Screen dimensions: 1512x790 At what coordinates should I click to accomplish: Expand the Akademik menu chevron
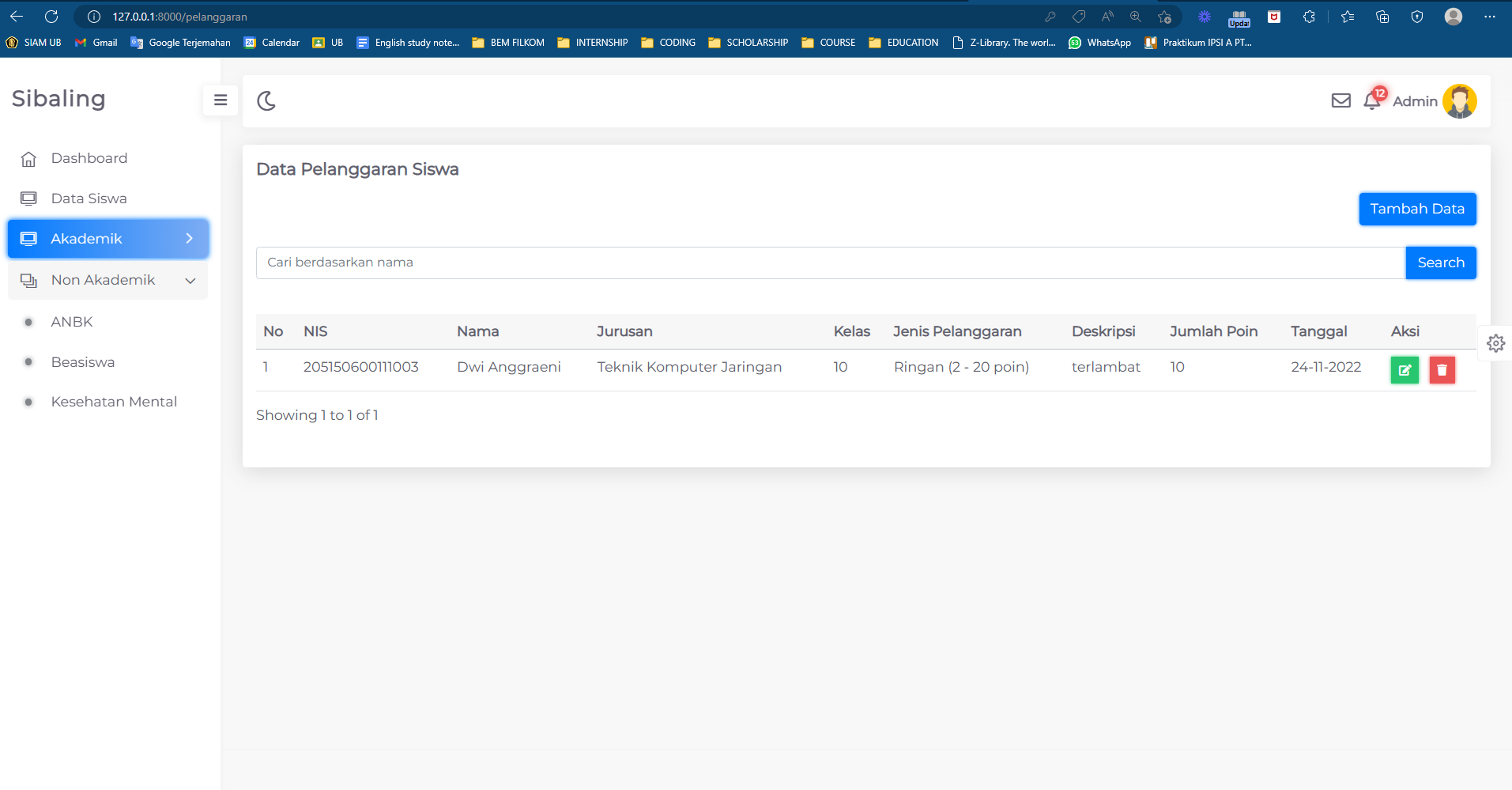(189, 238)
